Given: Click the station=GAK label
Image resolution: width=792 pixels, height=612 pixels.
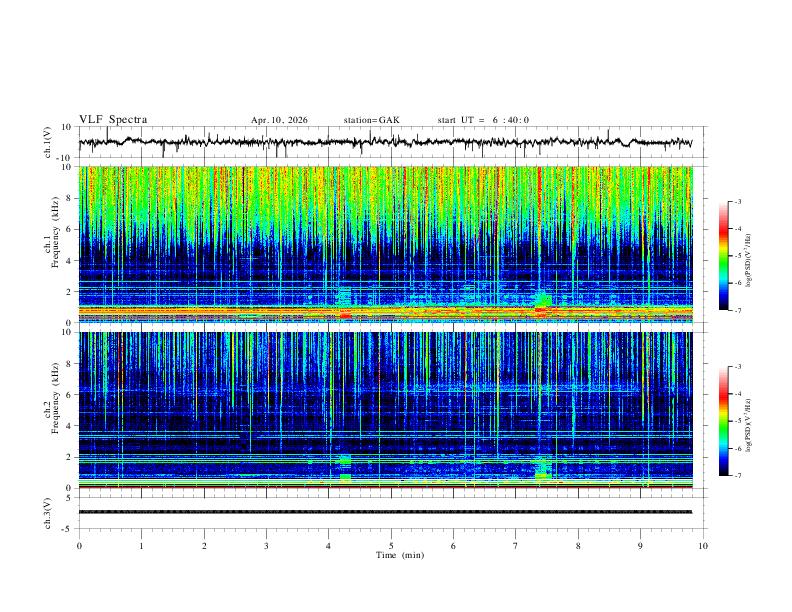Looking at the screenshot, I should tap(372, 120).
